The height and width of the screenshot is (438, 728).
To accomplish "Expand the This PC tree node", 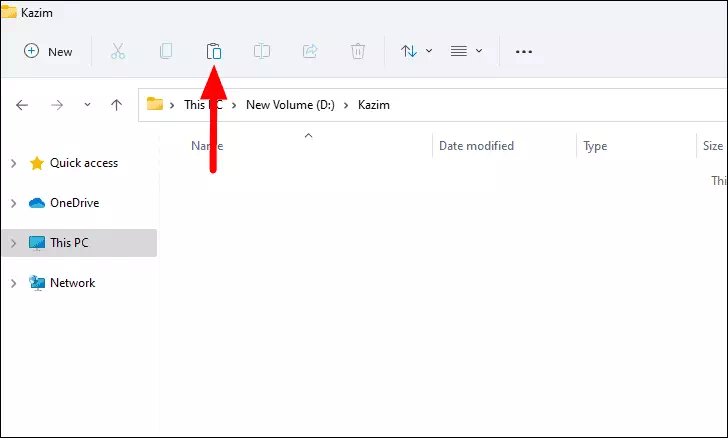I will pos(13,243).
